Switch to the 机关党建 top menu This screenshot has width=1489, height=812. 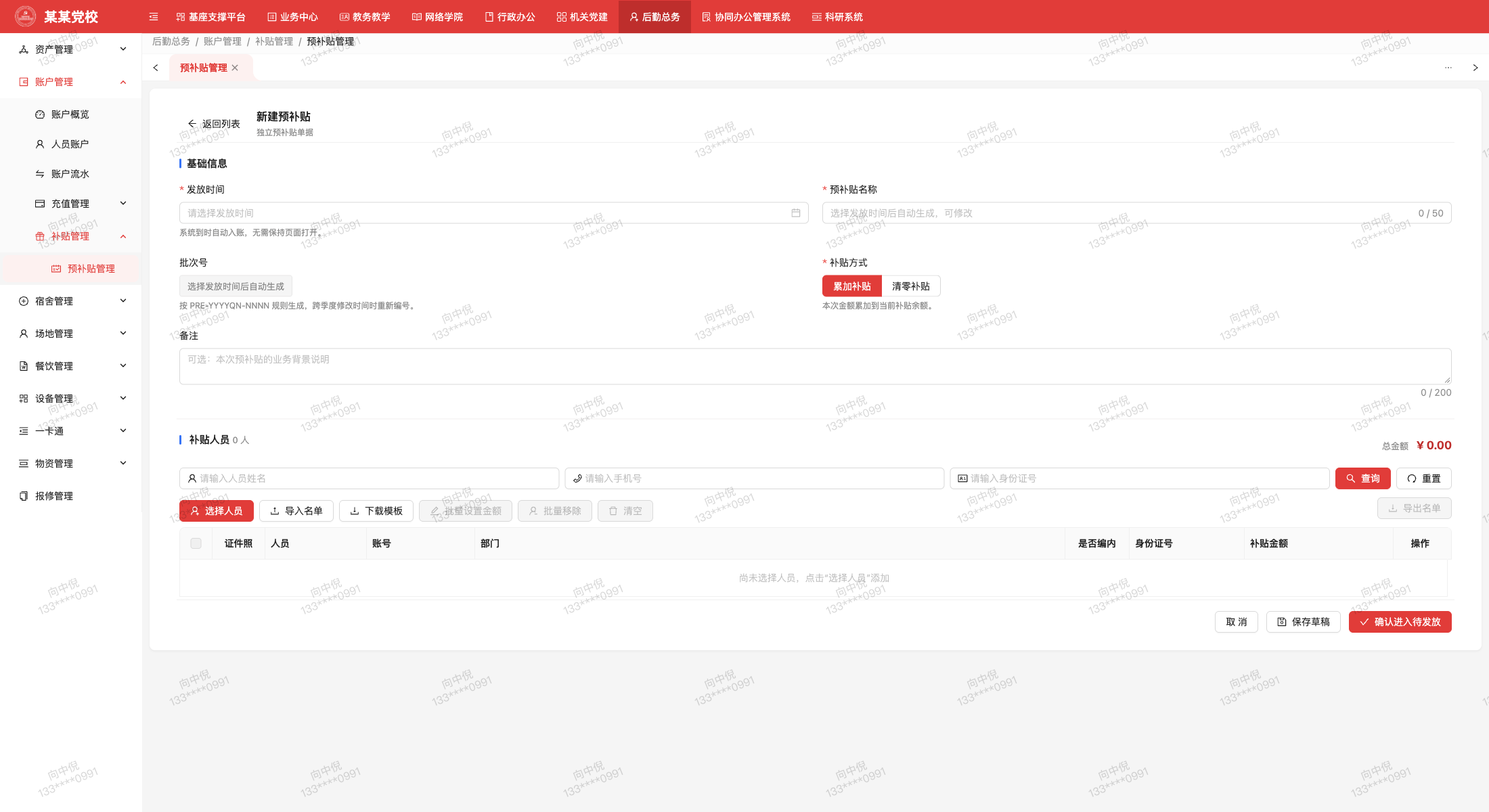click(582, 17)
